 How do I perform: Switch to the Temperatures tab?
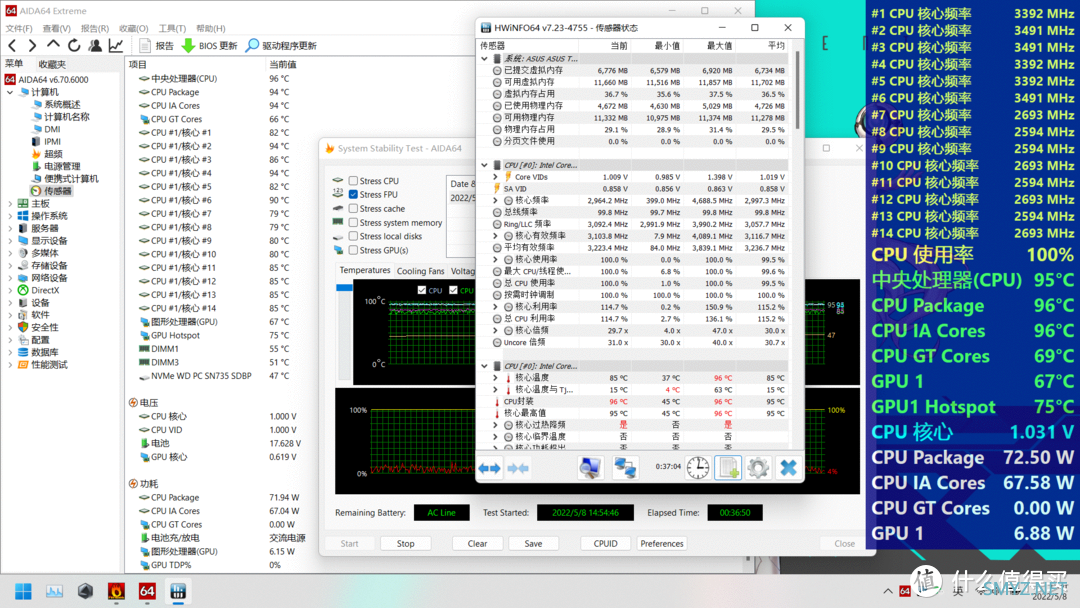coord(364,271)
